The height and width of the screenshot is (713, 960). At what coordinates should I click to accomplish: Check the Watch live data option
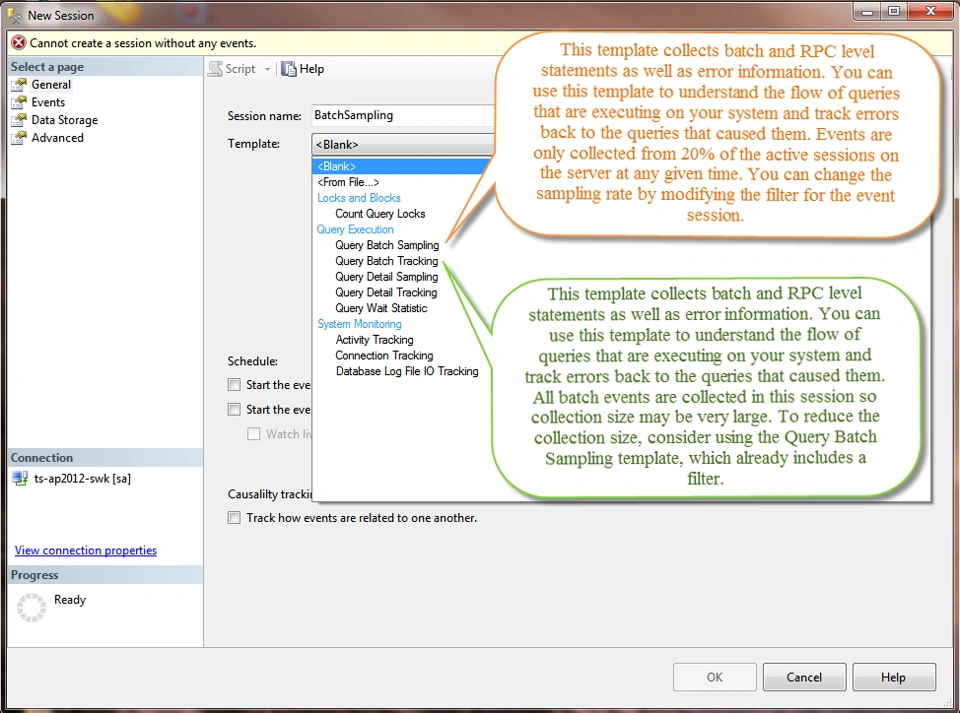254,433
